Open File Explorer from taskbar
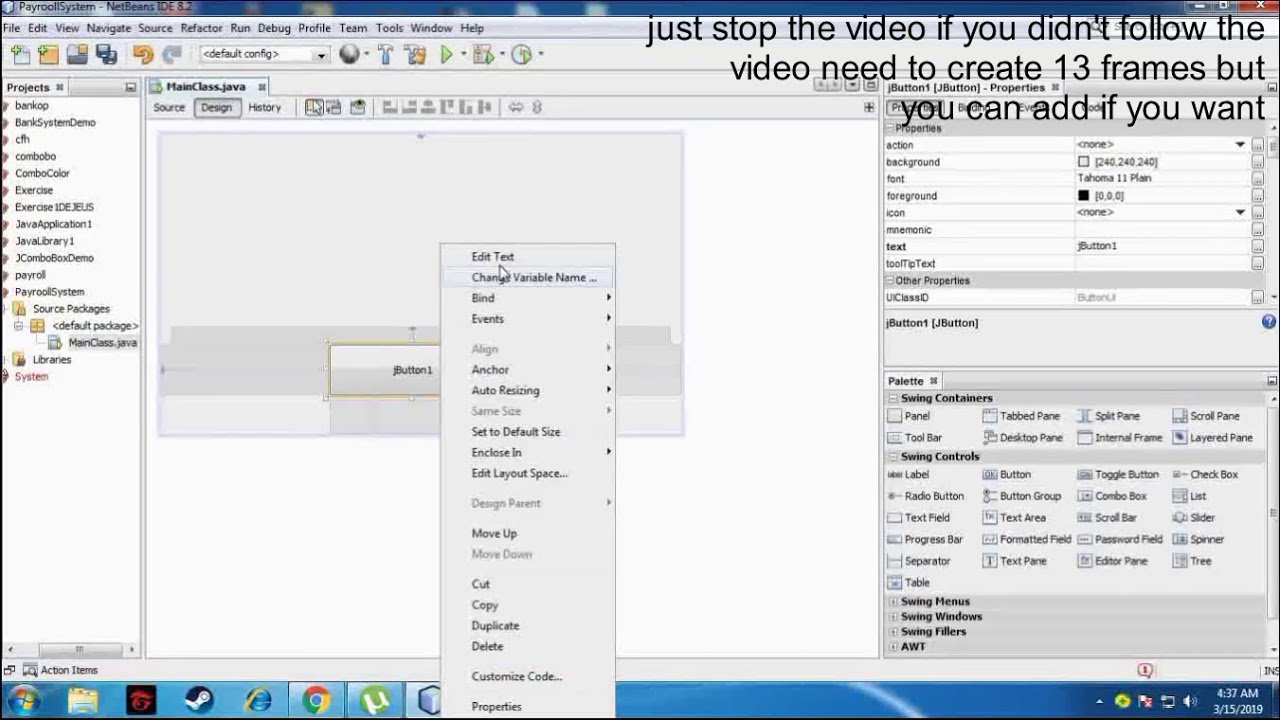Screen dimensions: 1280x720 (x=82, y=700)
